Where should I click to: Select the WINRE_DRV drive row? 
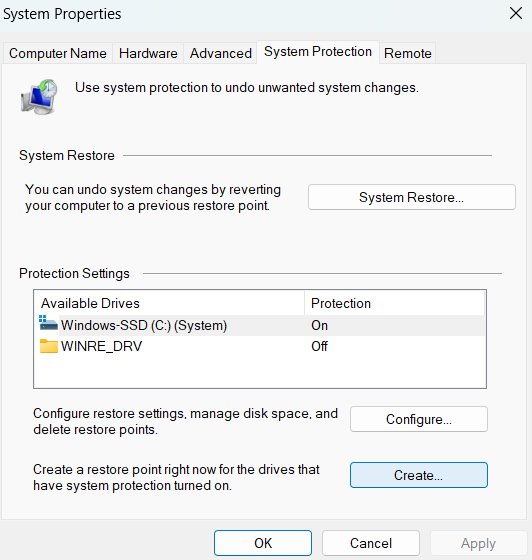[x=261, y=346]
